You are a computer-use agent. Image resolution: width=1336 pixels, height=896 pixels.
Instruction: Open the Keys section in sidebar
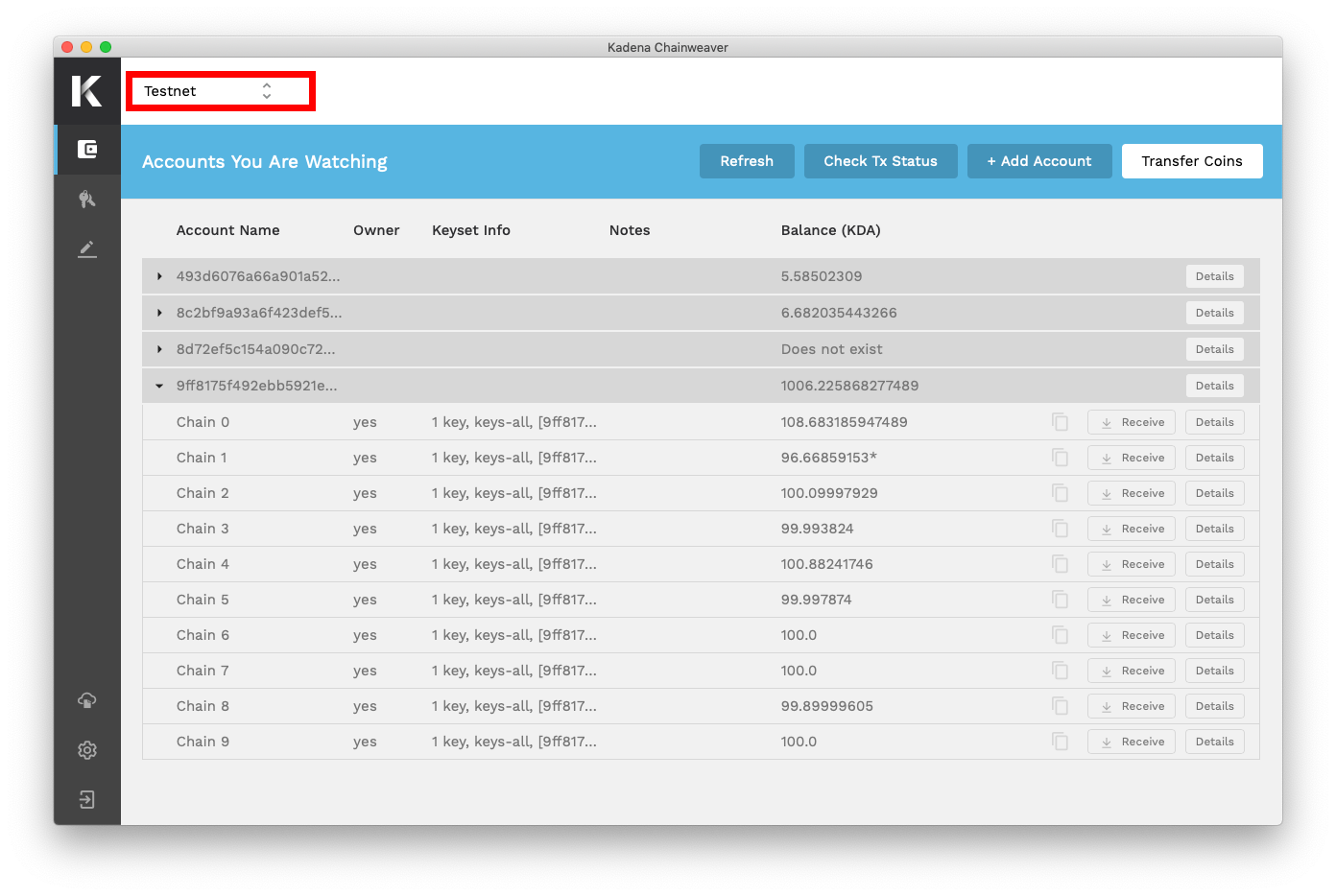tap(87, 200)
